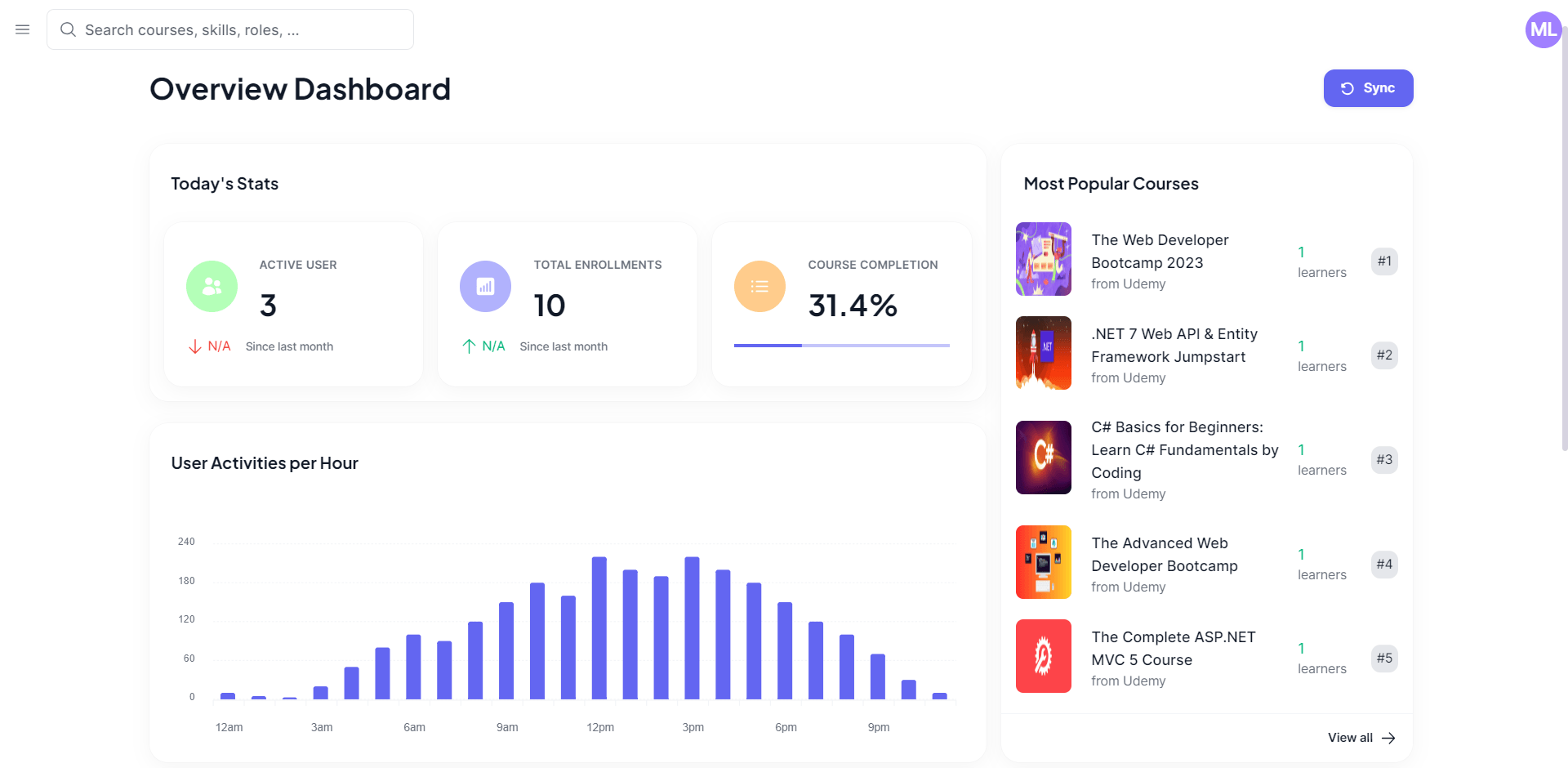The image size is (1568, 768).
Task: Click the Course Completion progress bar
Action: coord(842,346)
